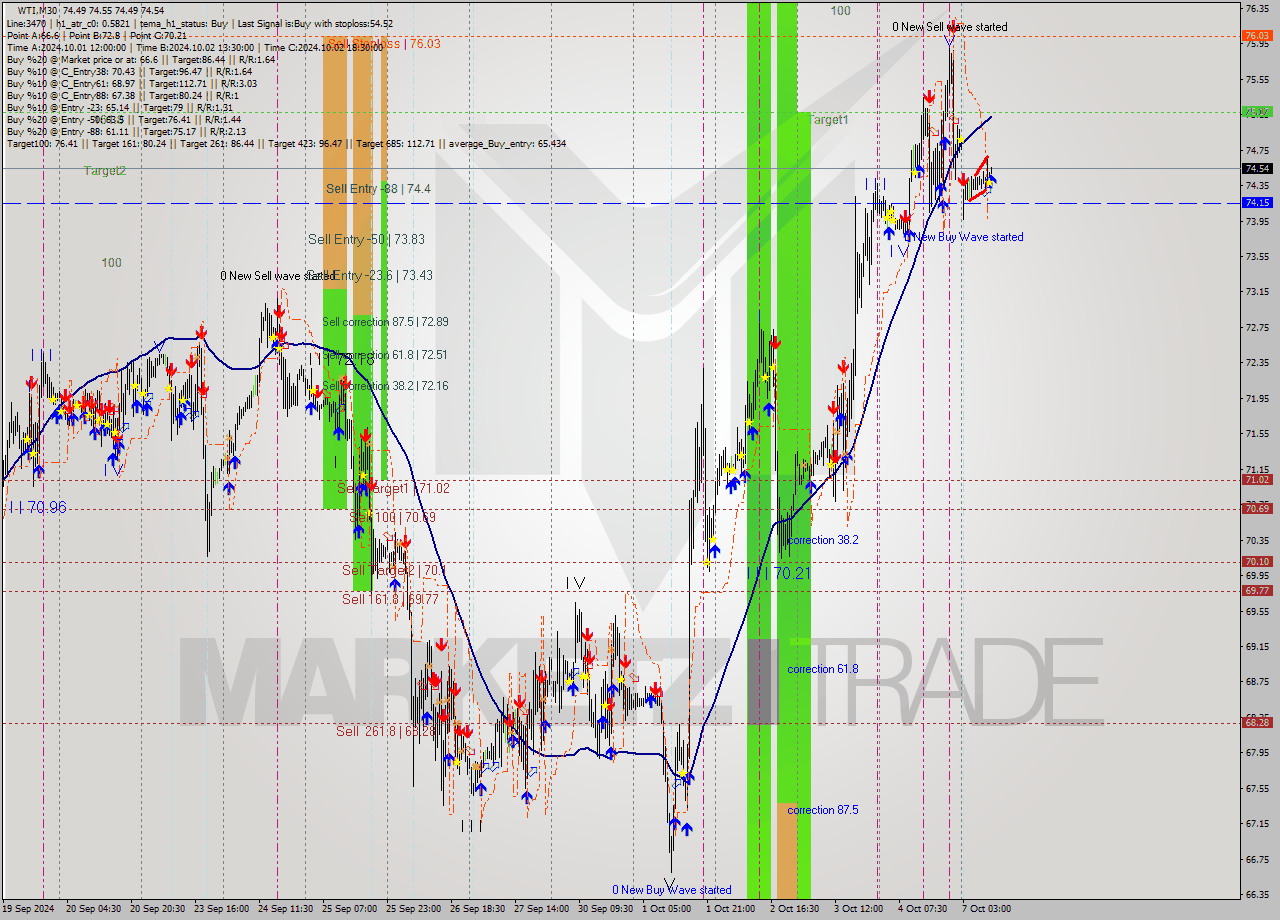
Task: Click the red 71.02 price tag on the axis
Action: [1256, 480]
